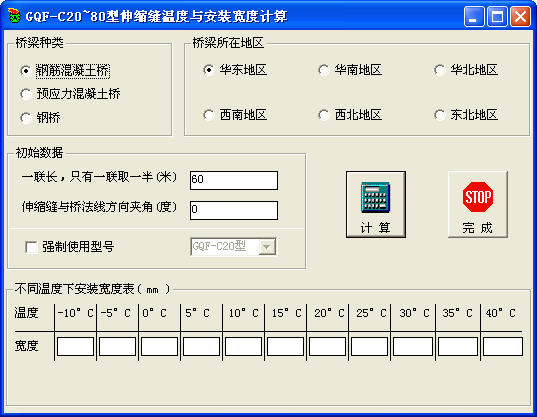Image resolution: width=537 pixels, height=417 pixels.
Task: Open the GQF-C20型 model dropdown
Action: (x=267, y=247)
